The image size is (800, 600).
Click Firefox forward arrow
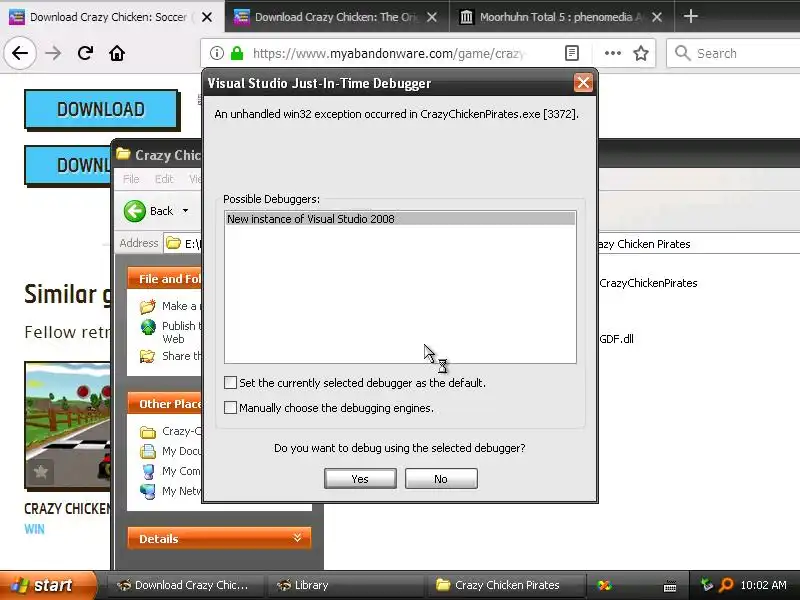[53, 53]
